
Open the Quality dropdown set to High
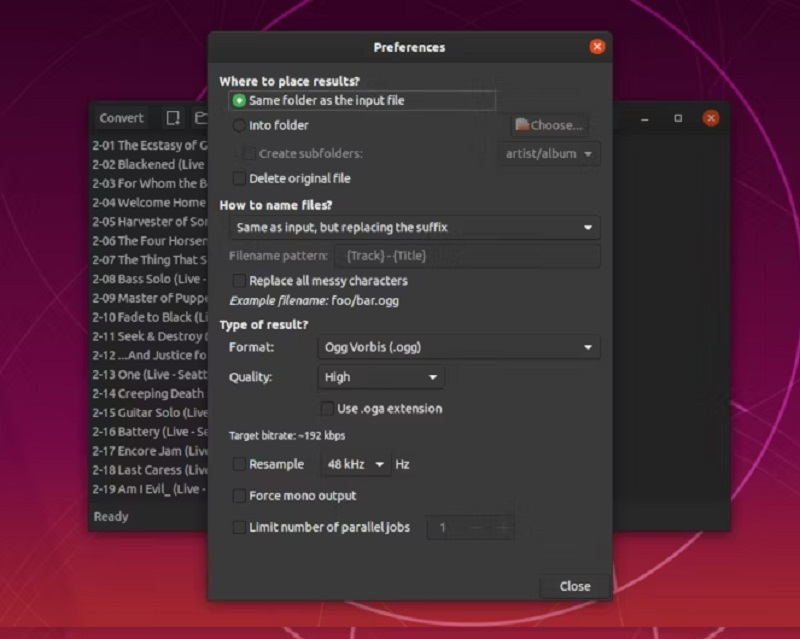click(380, 378)
